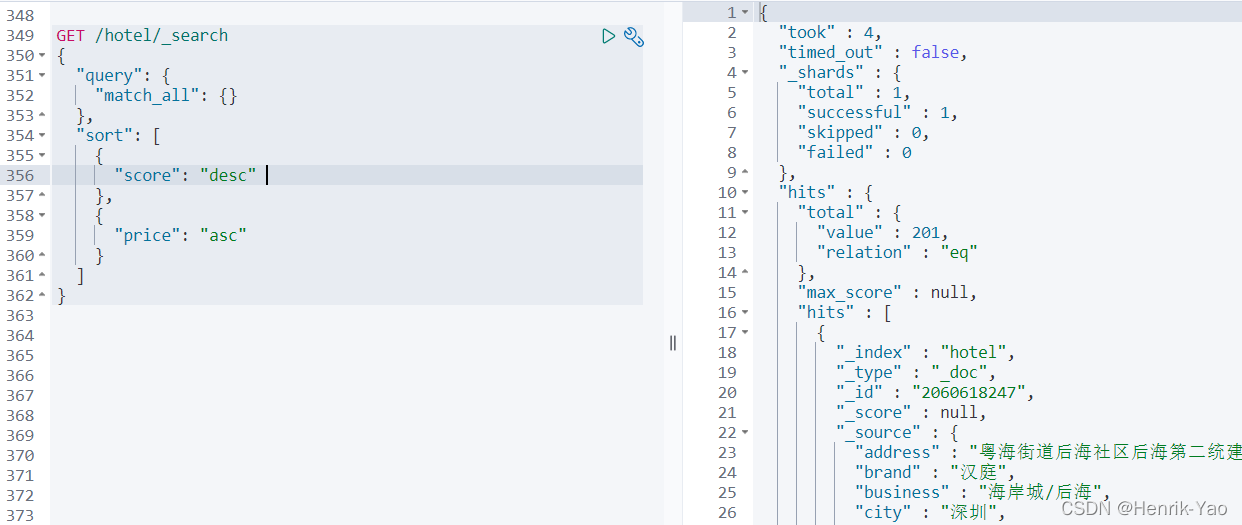Click the "brand" : "汉庭" line
This screenshot has width=1242, height=525.
pyautogui.click(x=934, y=472)
